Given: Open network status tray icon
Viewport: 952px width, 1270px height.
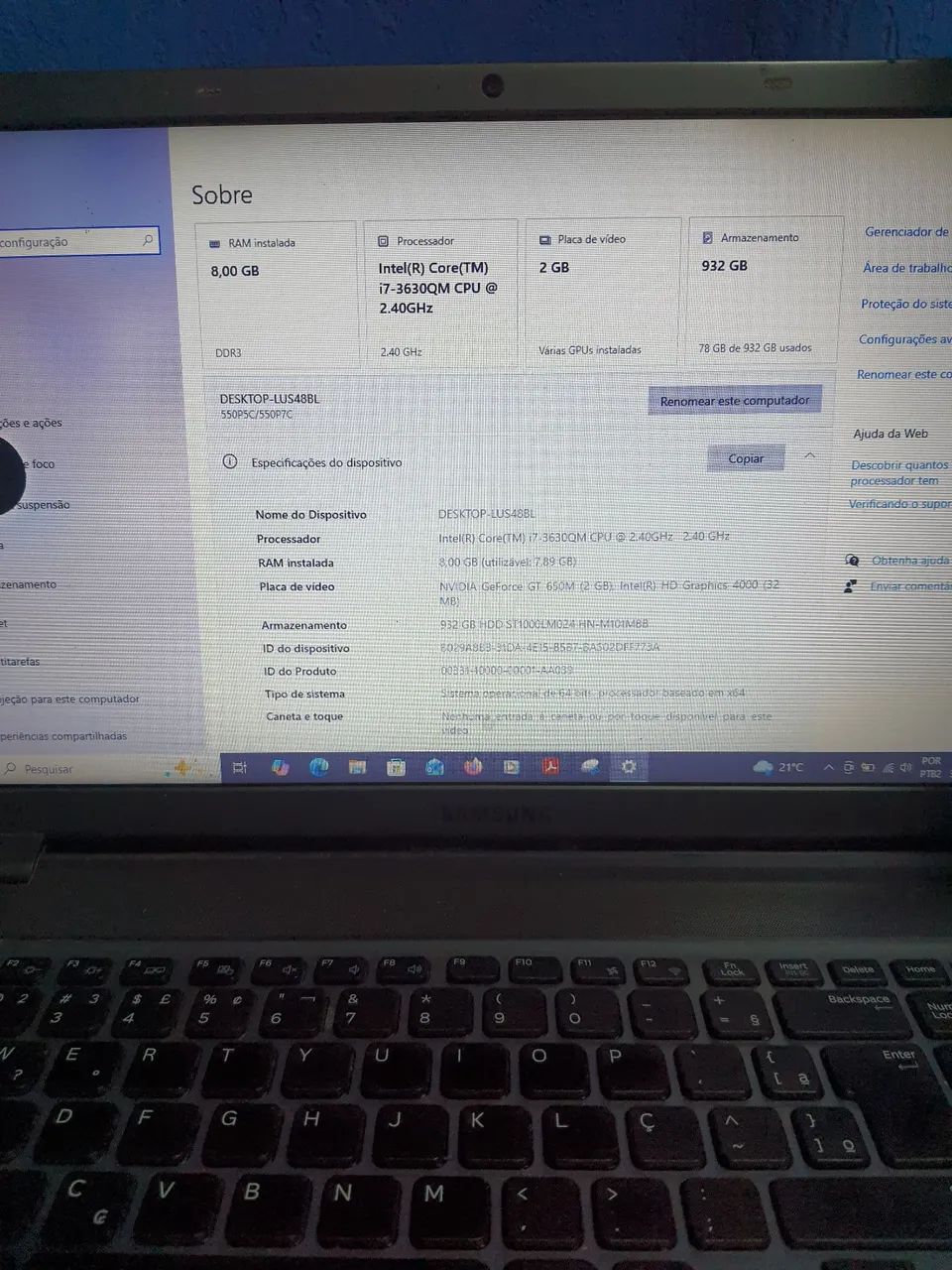Looking at the screenshot, I should pos(888,768).
